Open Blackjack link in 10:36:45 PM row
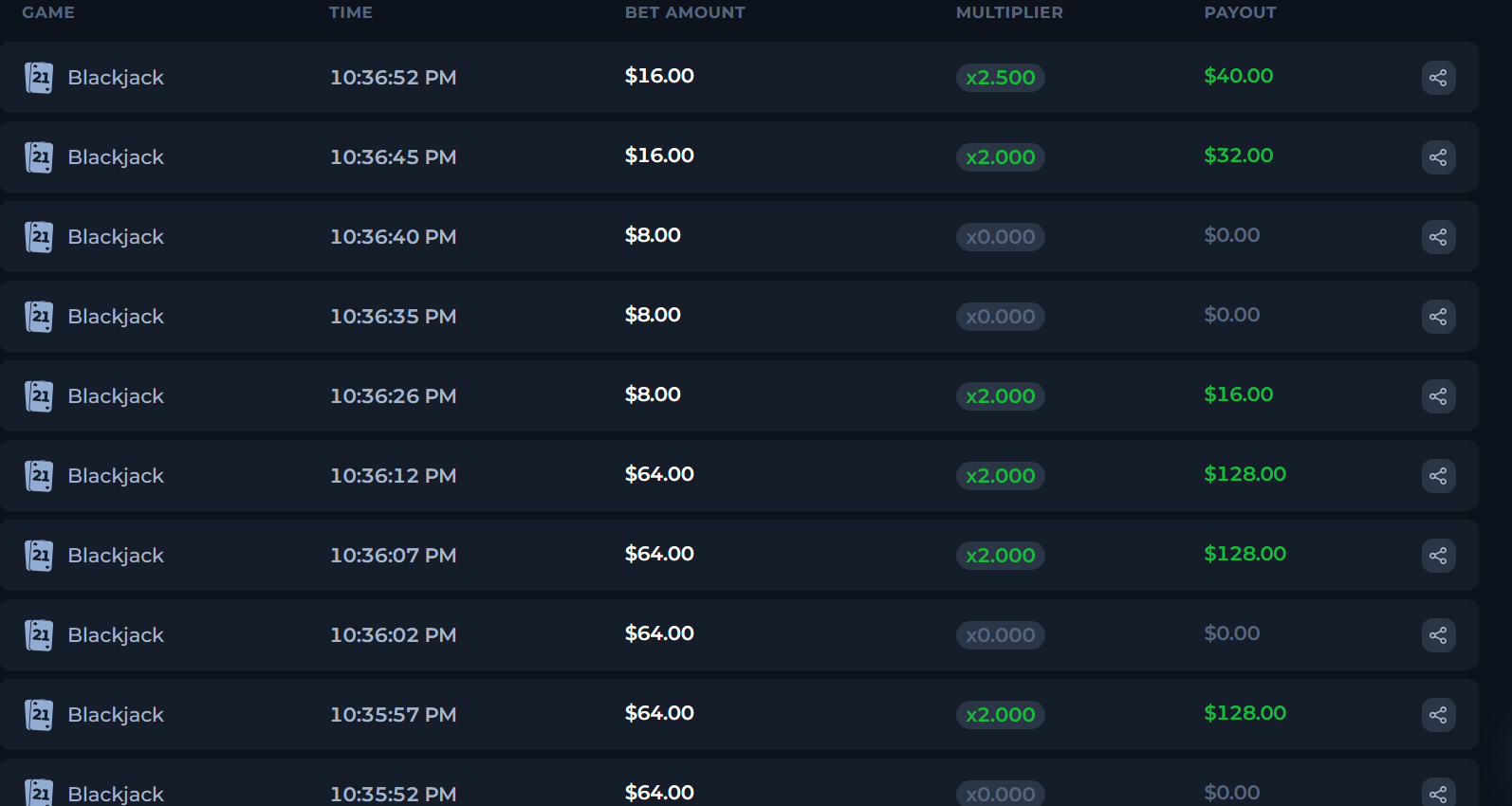 coord(116,157)
